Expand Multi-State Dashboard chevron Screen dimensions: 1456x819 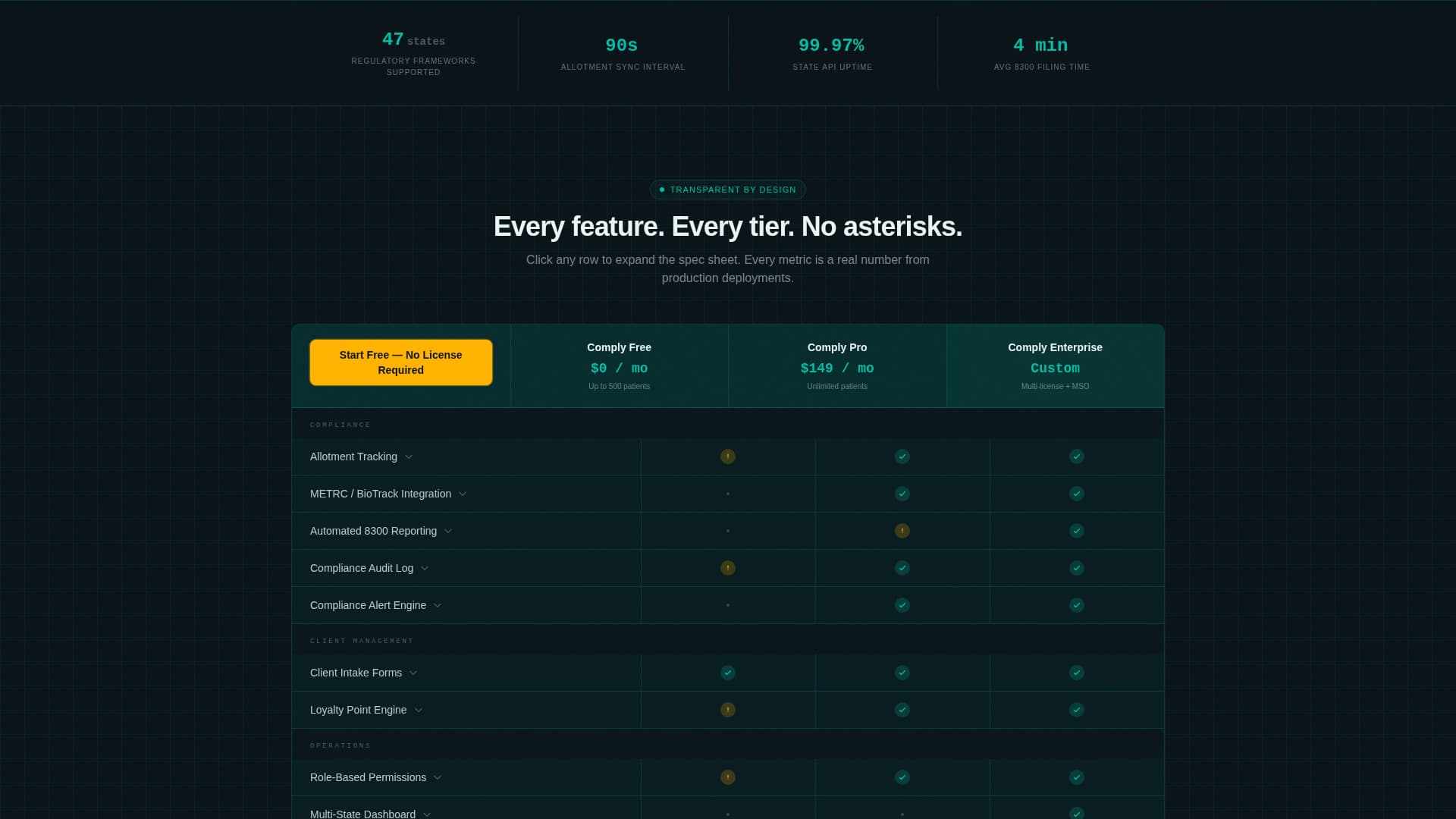pos(427,814)
